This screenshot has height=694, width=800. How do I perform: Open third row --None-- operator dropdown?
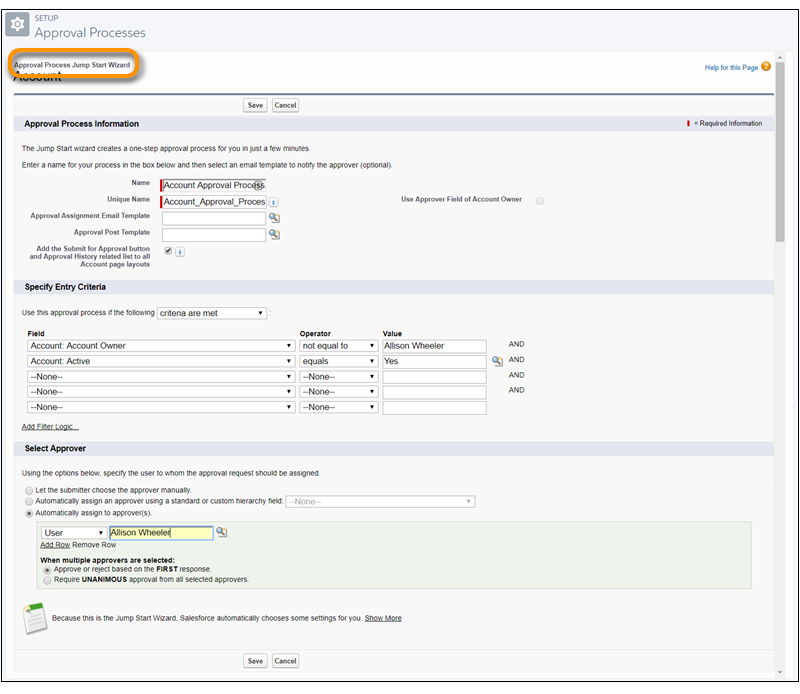[339, 377]
